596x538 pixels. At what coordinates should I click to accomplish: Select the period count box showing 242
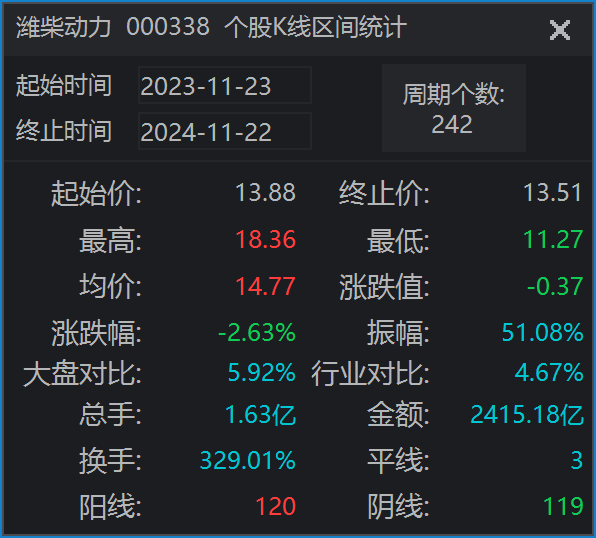[x=454, y=108]
